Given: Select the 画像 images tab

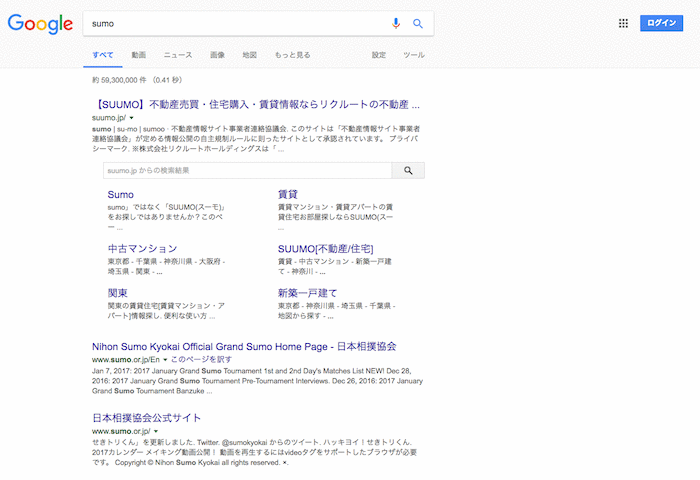Looking at the screenshot, I should (217, 55).
